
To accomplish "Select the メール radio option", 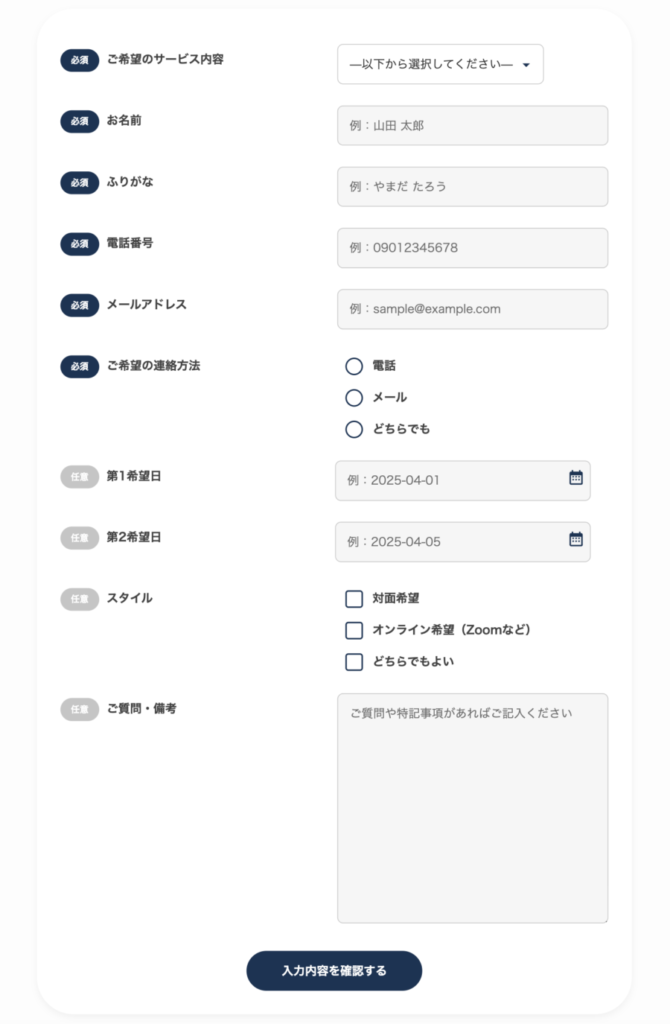I will pos(354,398).
